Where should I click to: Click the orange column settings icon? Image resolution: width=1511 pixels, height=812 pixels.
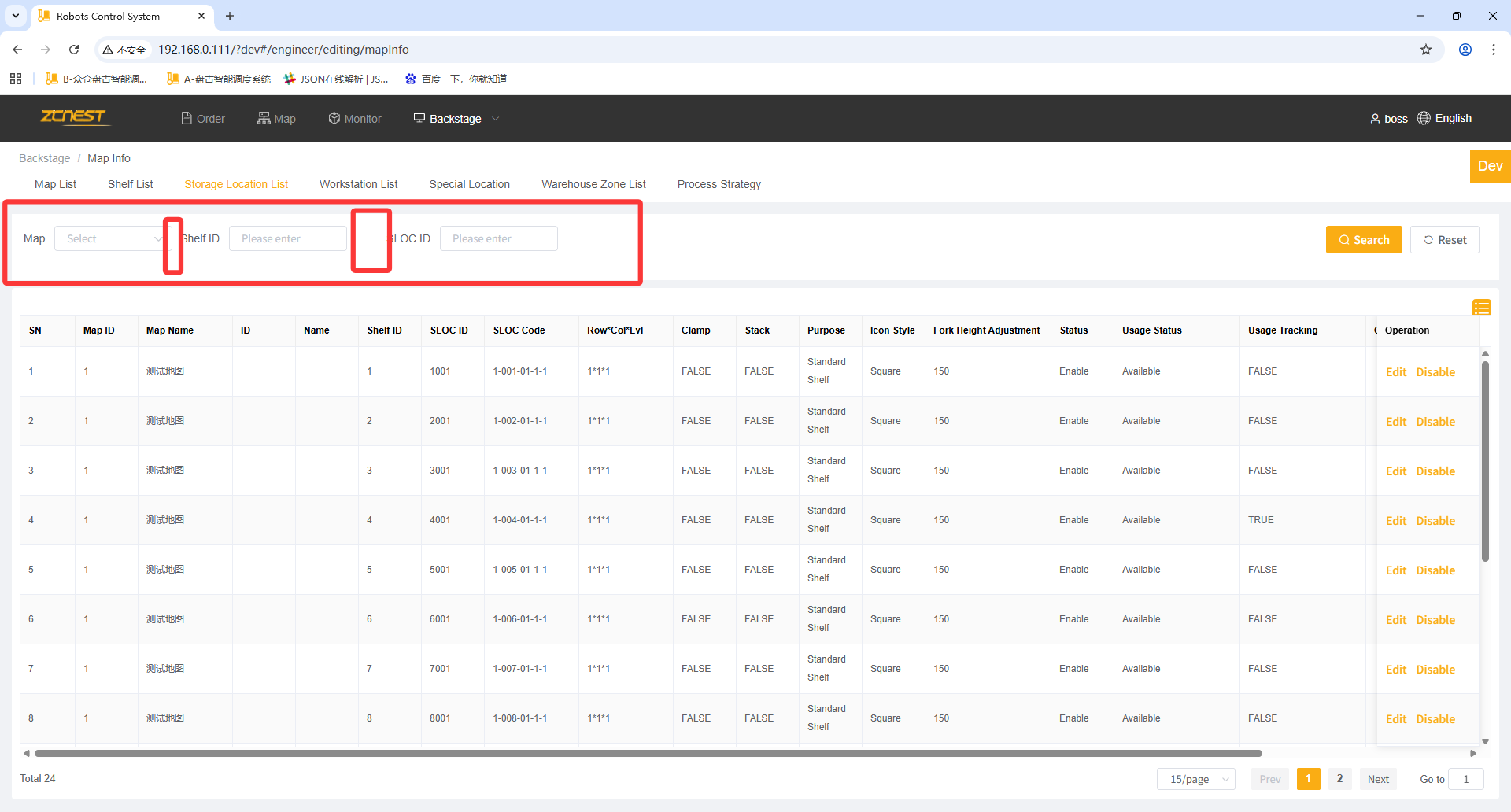click(x=1481, y=308)
